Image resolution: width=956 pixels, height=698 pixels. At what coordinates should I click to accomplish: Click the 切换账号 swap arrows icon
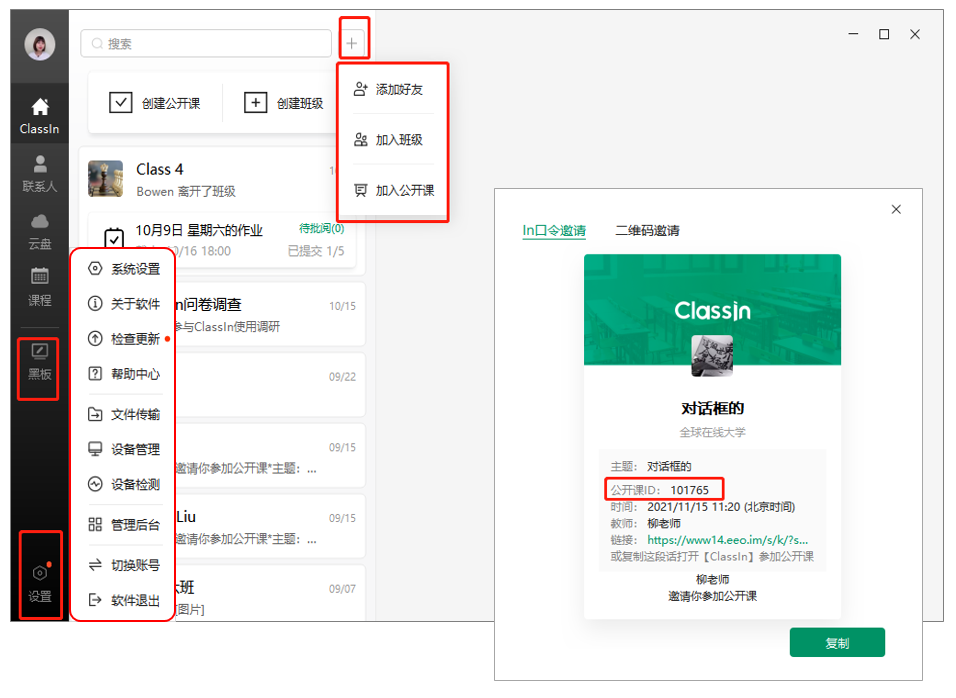[x=95, y=565]
